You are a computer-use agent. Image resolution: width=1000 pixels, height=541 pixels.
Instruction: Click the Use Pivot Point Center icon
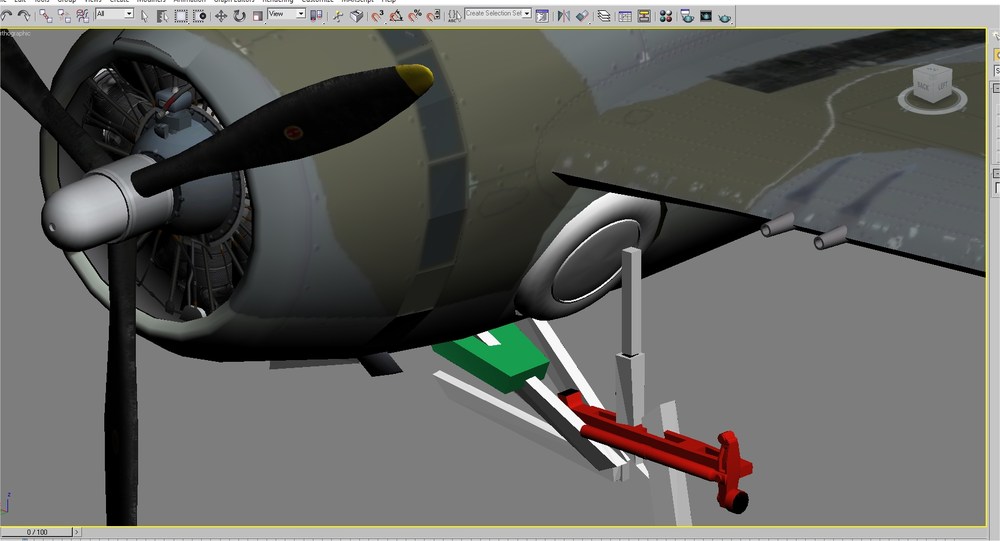[x=316, y=16]
